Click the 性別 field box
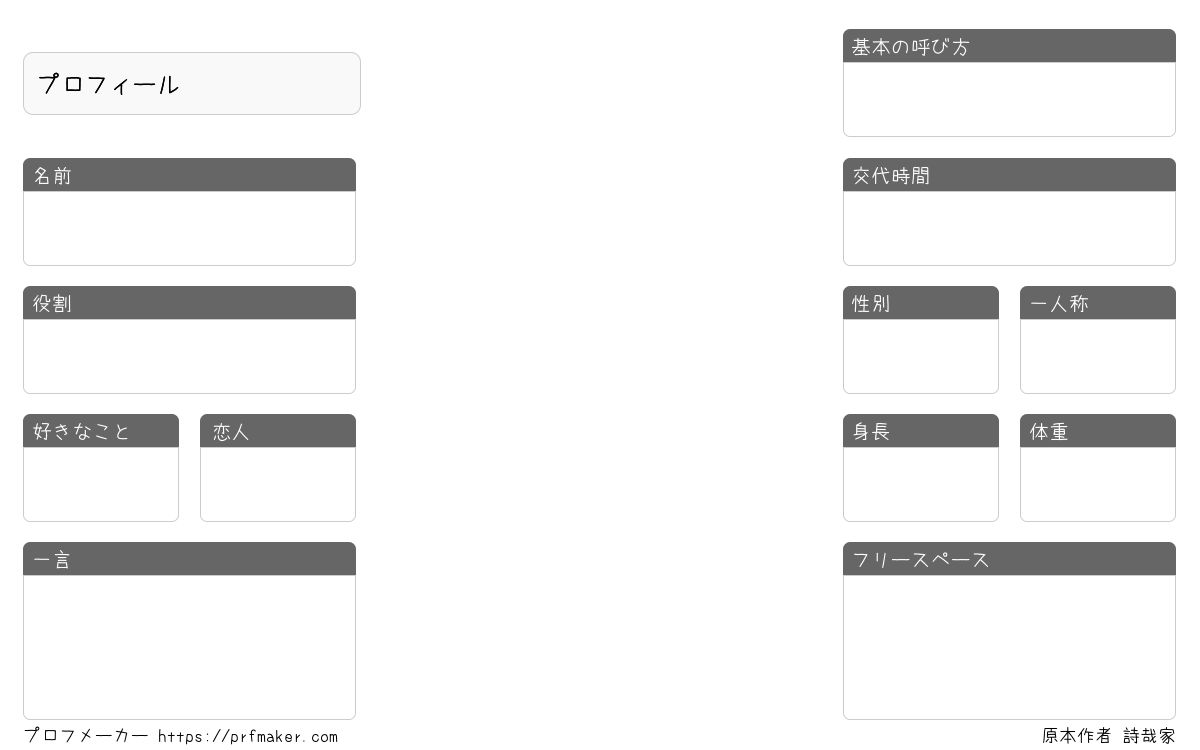 (921, 356)
